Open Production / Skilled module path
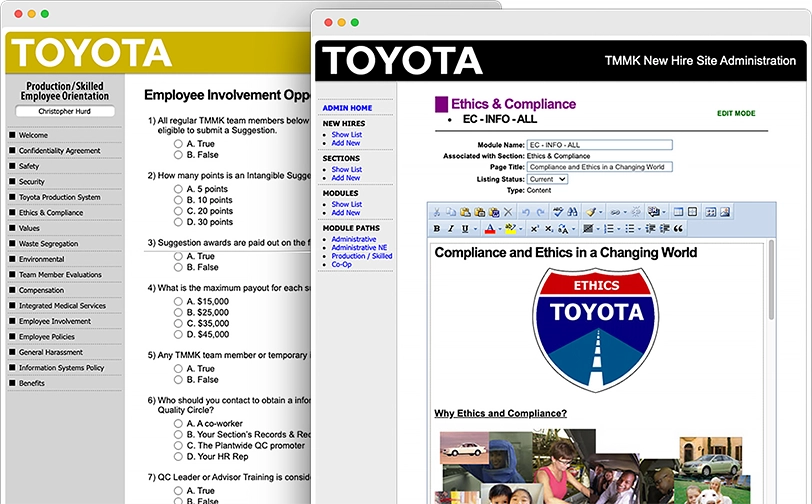Image resolution: width=812 pixels, height=504 pixels. tap(361, 256)
